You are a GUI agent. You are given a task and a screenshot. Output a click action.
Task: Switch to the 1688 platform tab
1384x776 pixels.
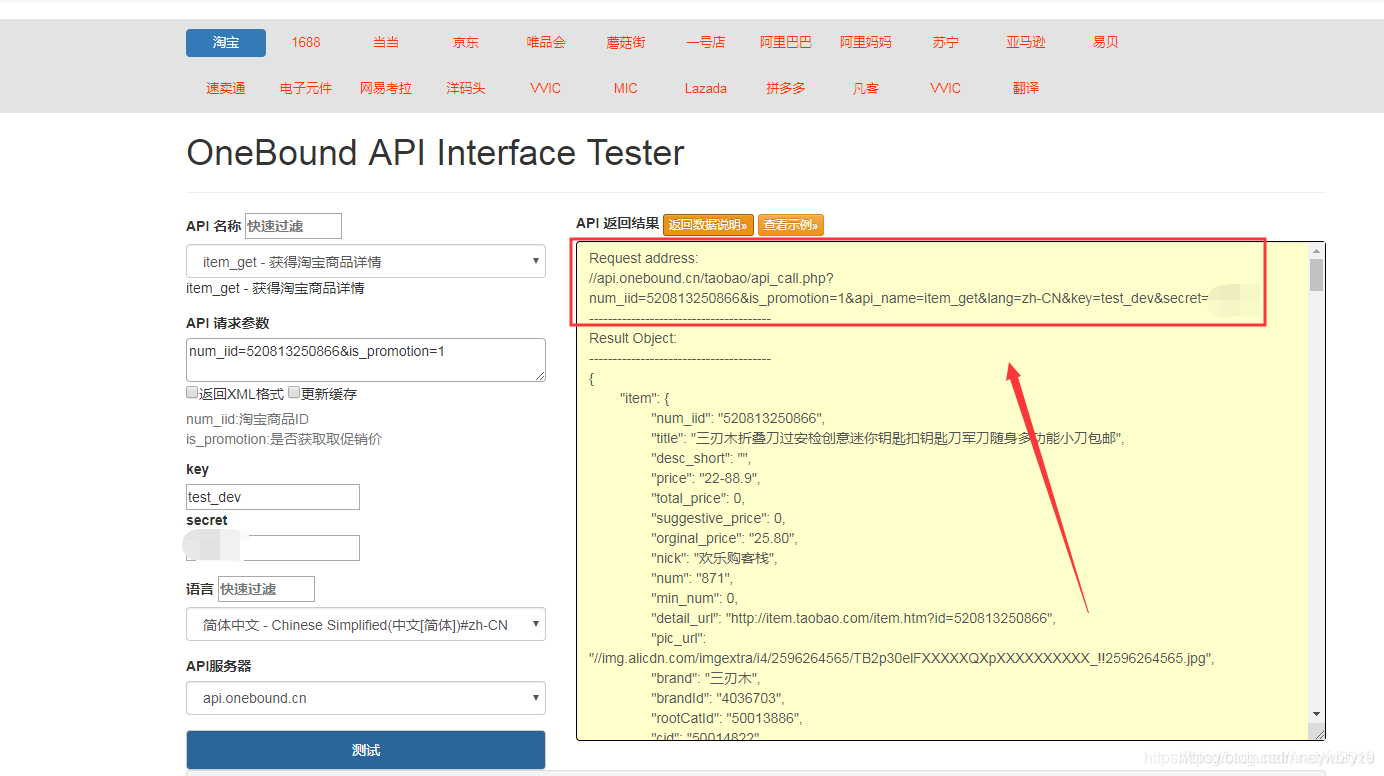[306, 43]
